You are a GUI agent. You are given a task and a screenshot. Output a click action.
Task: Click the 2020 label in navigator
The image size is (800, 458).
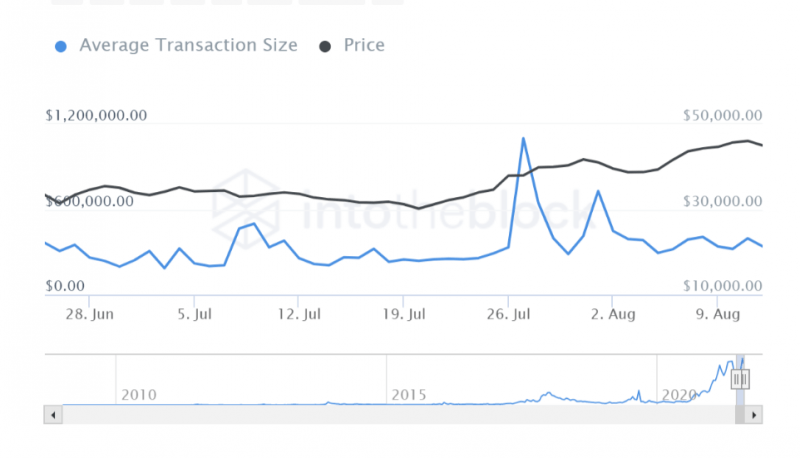679,395
